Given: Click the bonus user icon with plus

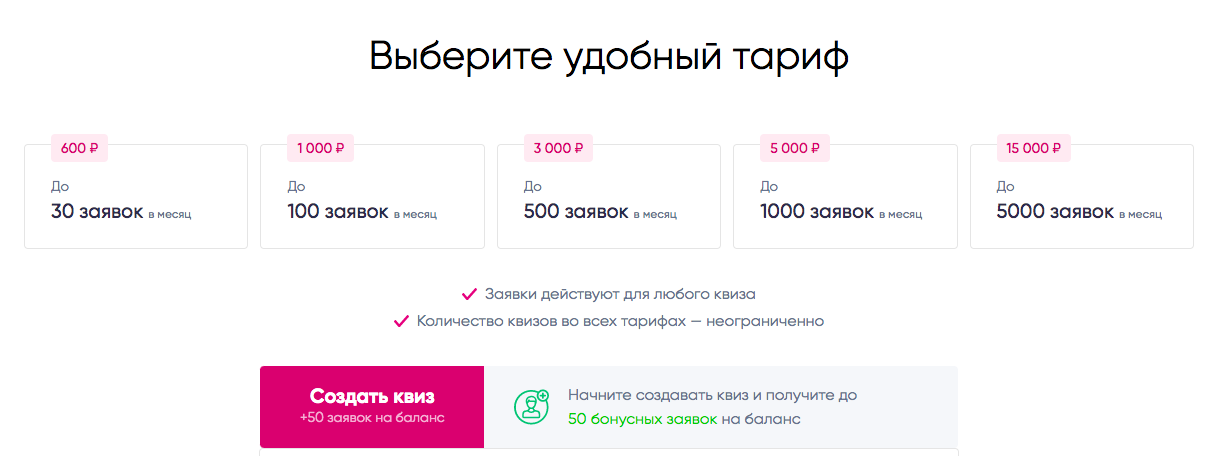Looking at the screenshot, I should click(531, 406).
